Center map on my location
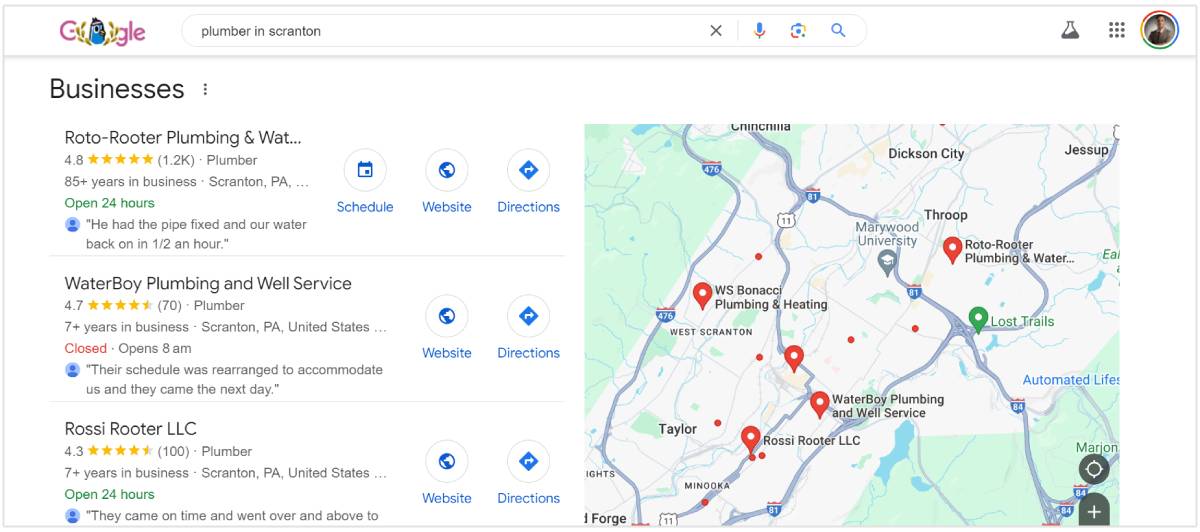Image resolution: width=1200 pixels, height=532 pixels. pos(1094,469)
